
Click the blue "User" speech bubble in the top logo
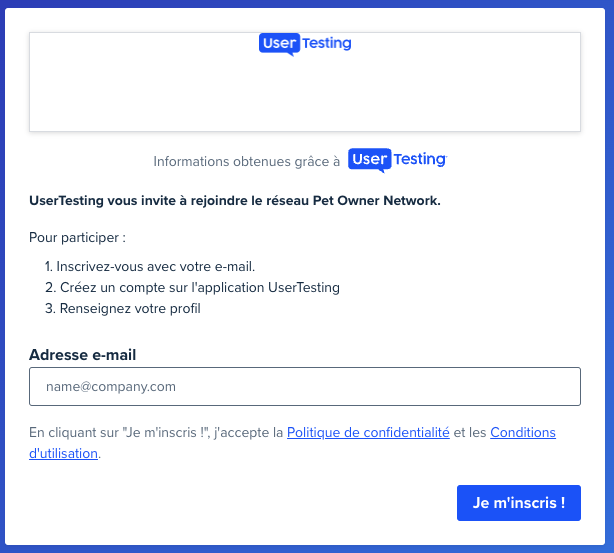pos(279,44)
